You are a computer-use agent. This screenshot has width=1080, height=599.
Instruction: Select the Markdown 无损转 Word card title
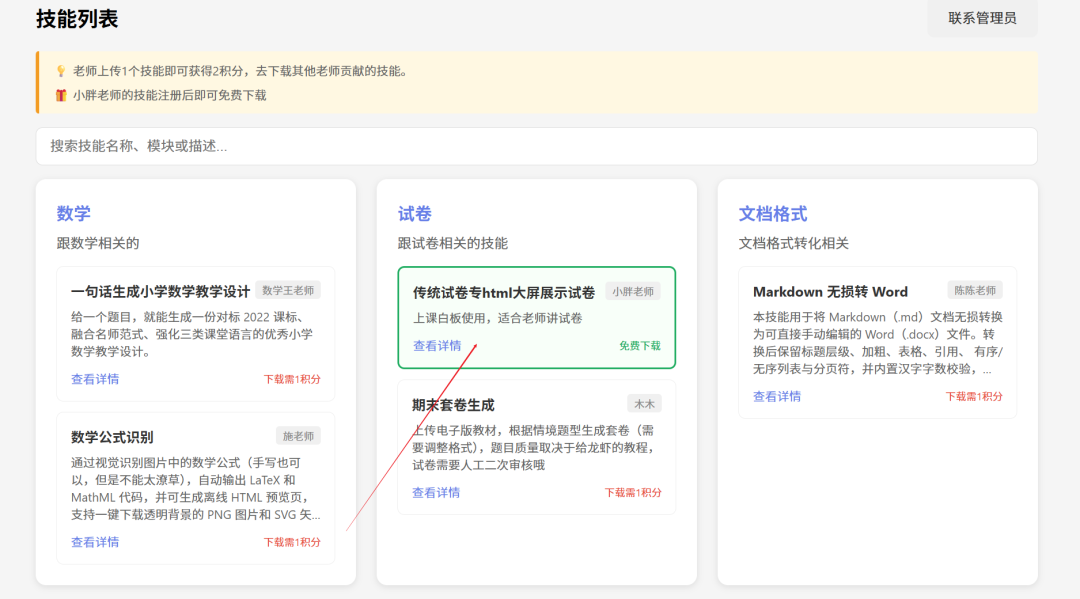pyautogui.click(x=830, y=292)
